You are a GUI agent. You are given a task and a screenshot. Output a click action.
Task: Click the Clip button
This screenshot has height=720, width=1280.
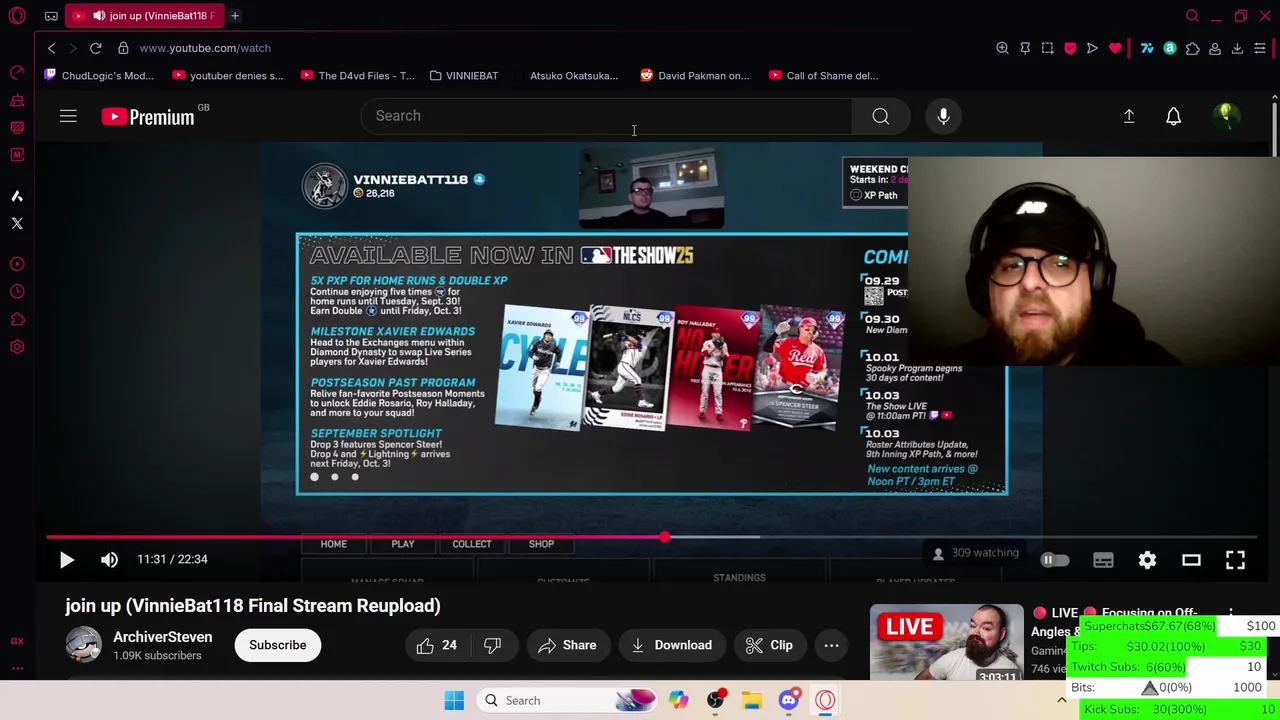coord(769,645)
